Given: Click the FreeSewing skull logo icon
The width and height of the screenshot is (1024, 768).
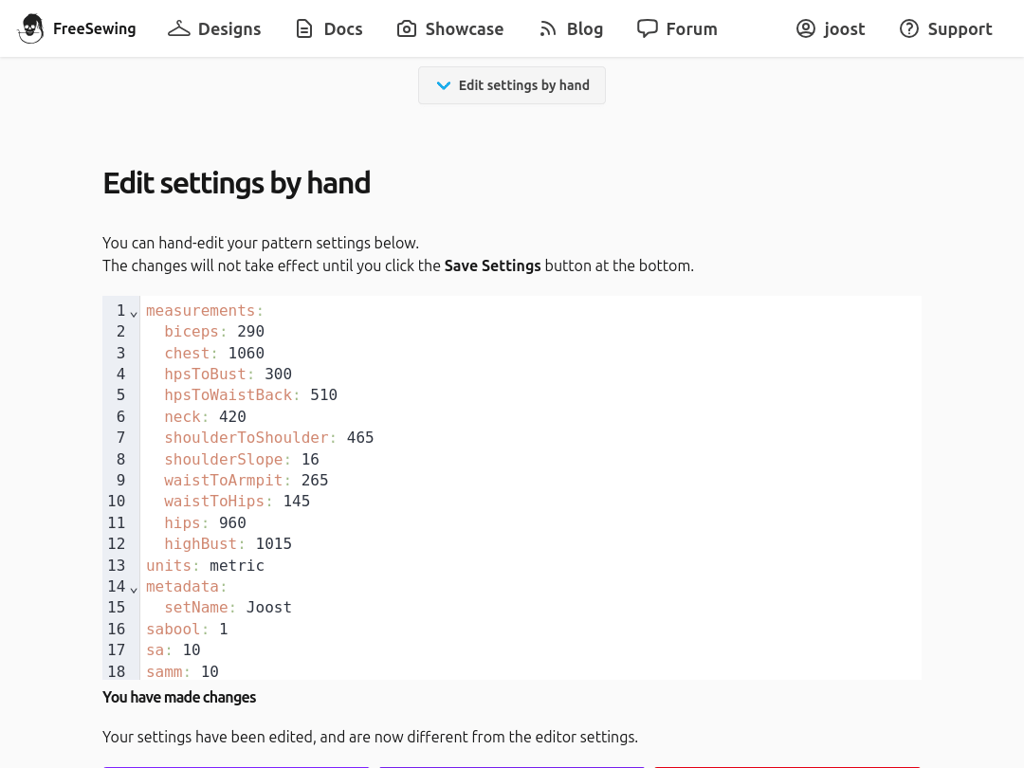Looking at the screenshot, I should 31,29.
